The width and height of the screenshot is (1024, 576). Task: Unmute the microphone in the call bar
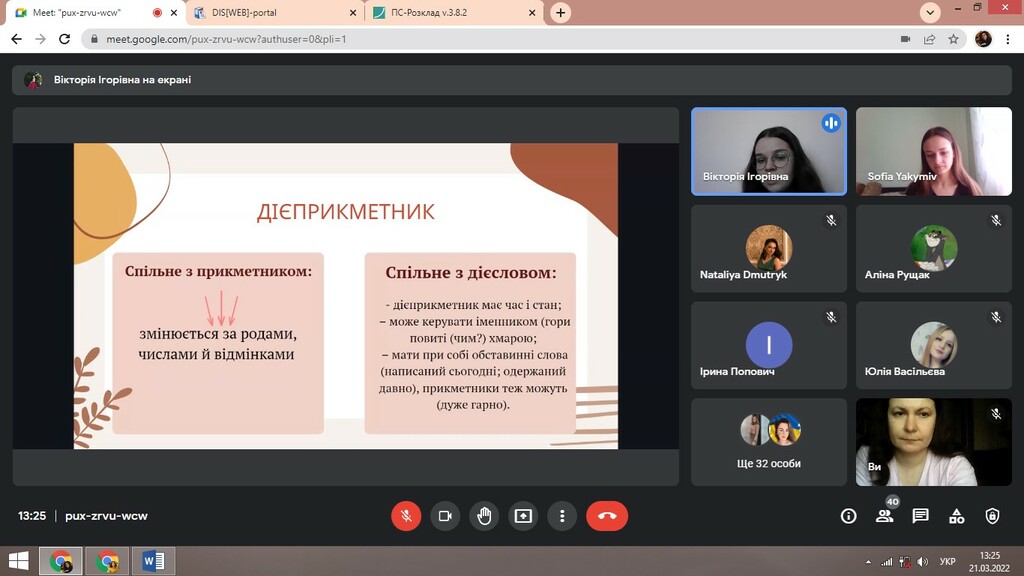tap(406, 516)
